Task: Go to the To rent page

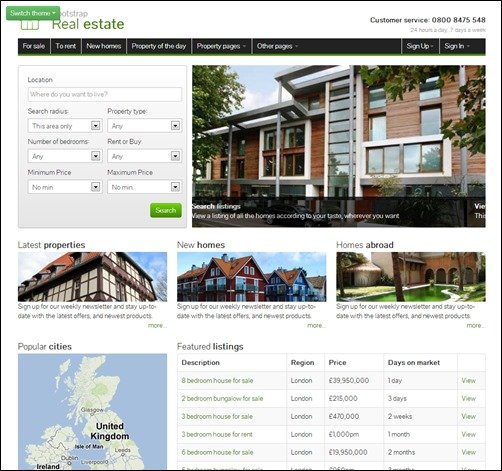Action: (66, 46)
